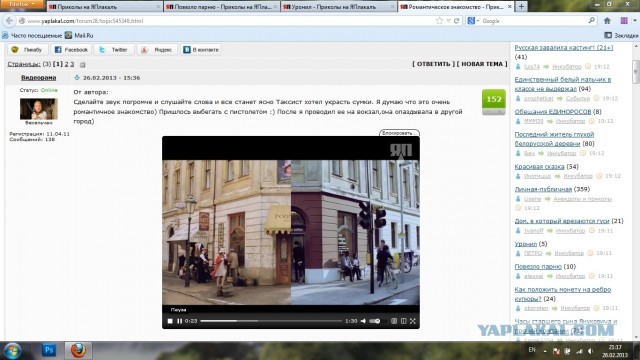The image size is (640, 360).
Task: Open the taskbar clock showing 23:17
Action: 615,351
